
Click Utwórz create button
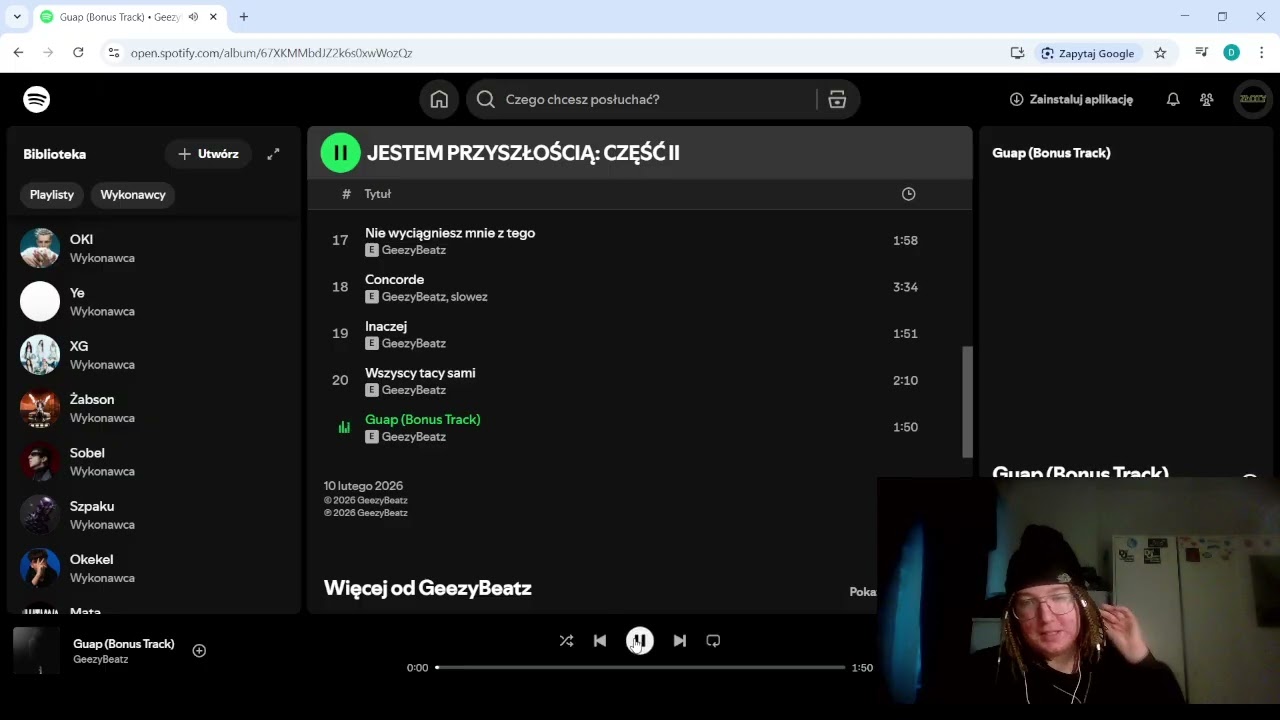coord(208,154)
